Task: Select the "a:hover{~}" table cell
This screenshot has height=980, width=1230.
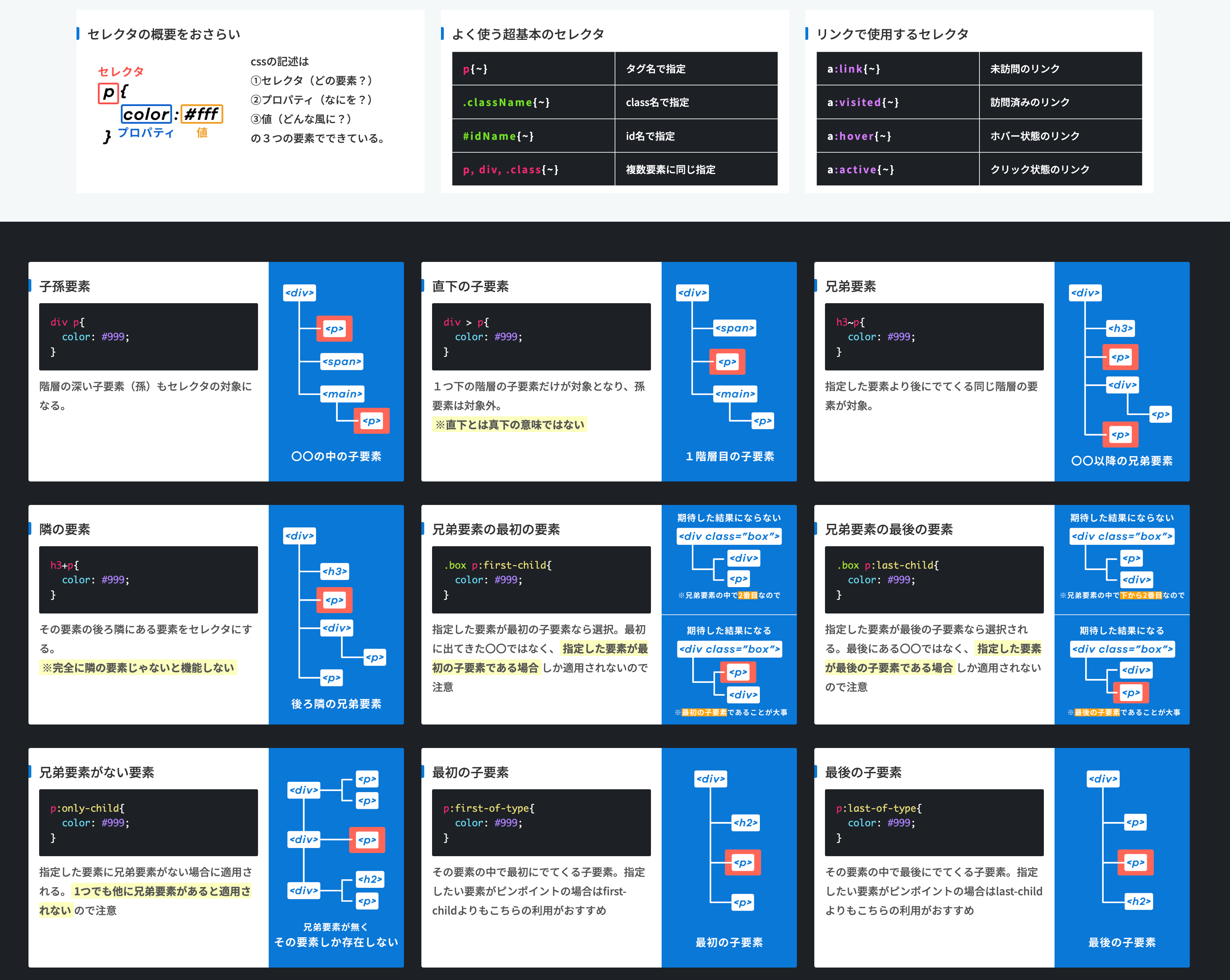Action: pos(898,136)
